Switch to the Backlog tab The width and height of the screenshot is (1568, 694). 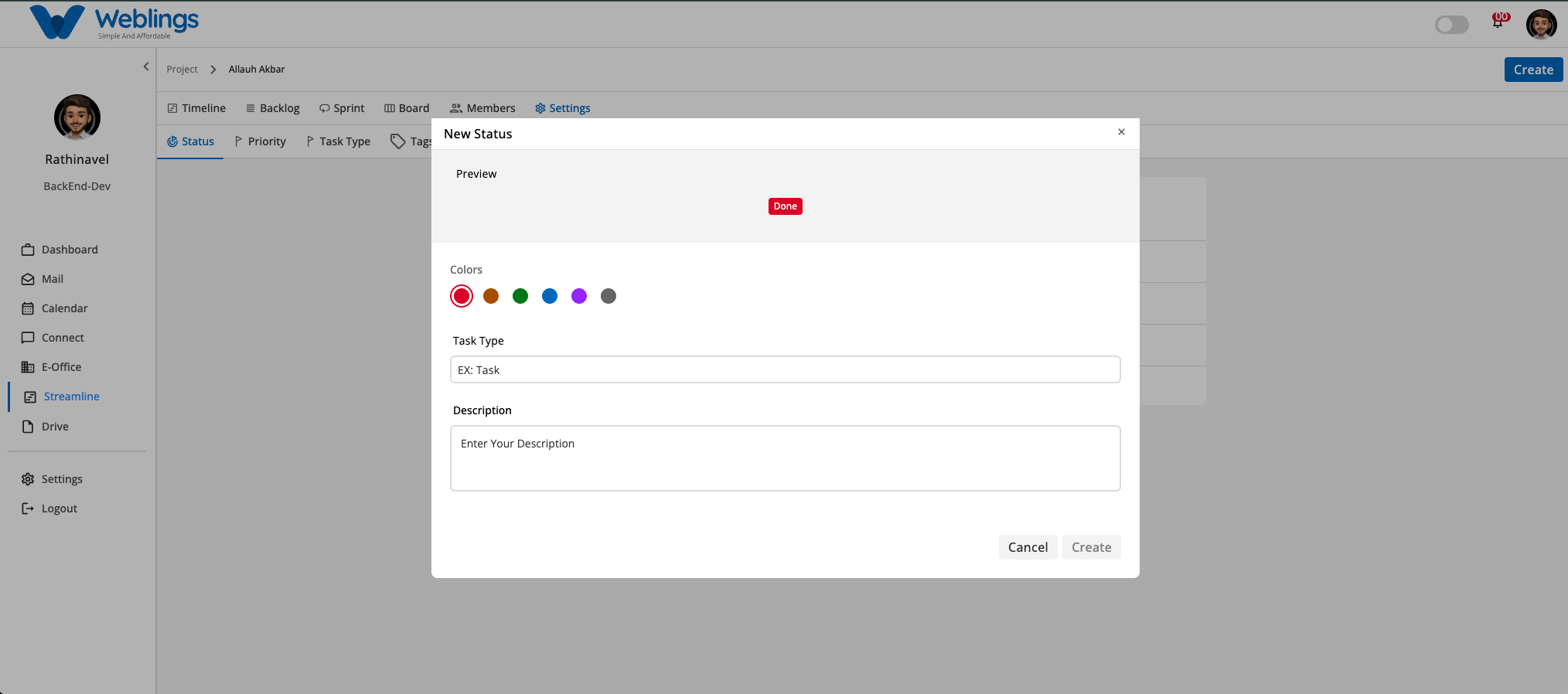coord(273,108)
